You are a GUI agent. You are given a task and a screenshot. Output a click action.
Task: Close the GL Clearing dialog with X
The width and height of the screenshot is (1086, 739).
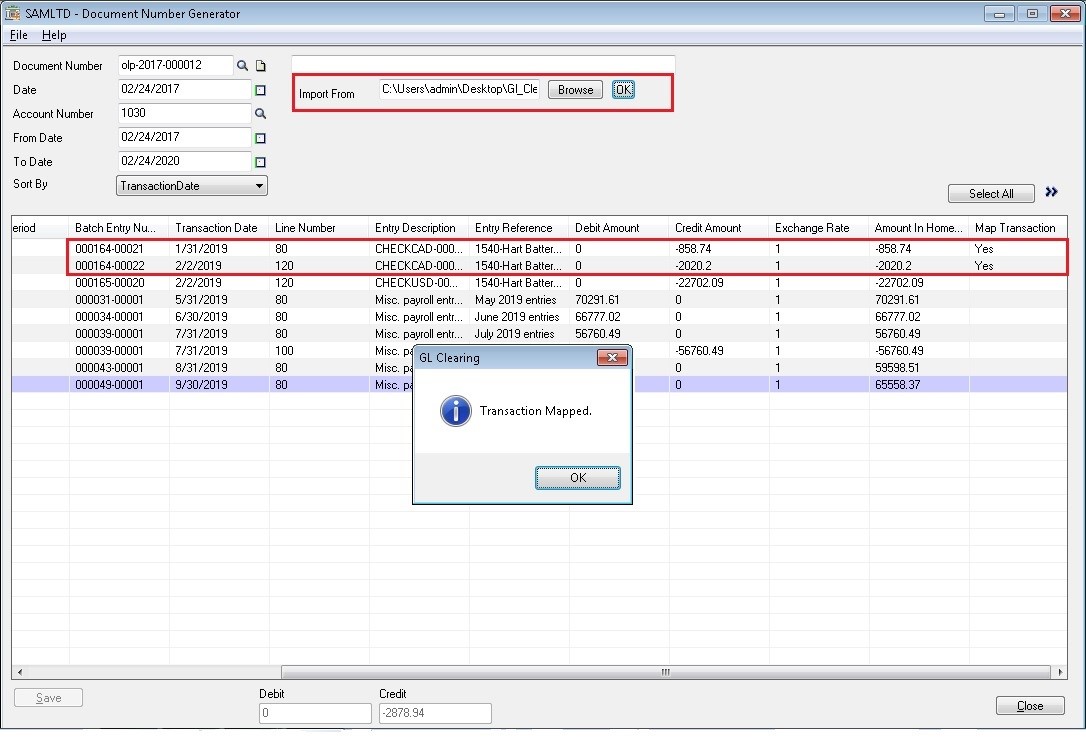pos(611,358)
